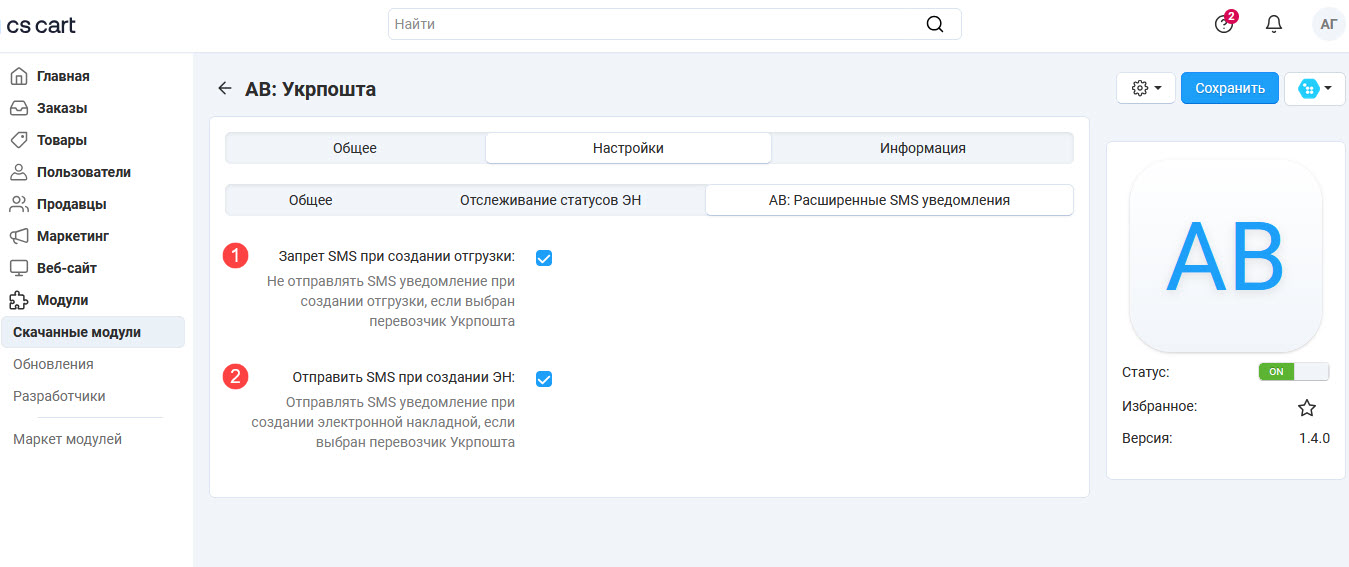Screen dimensions: 1349x567
Task: Open the notifications bell
Action: click(1274, 24)
